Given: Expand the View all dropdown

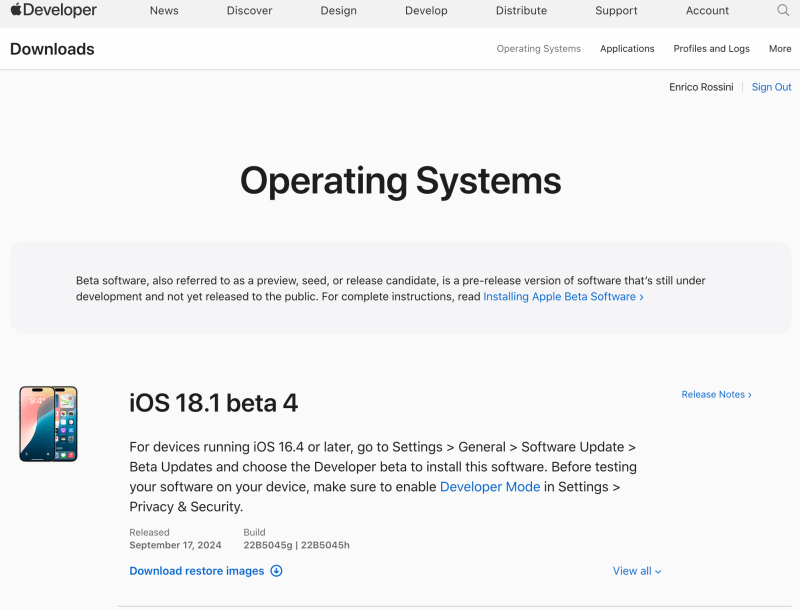Looking at the screenshot, I should click(637, 571).
